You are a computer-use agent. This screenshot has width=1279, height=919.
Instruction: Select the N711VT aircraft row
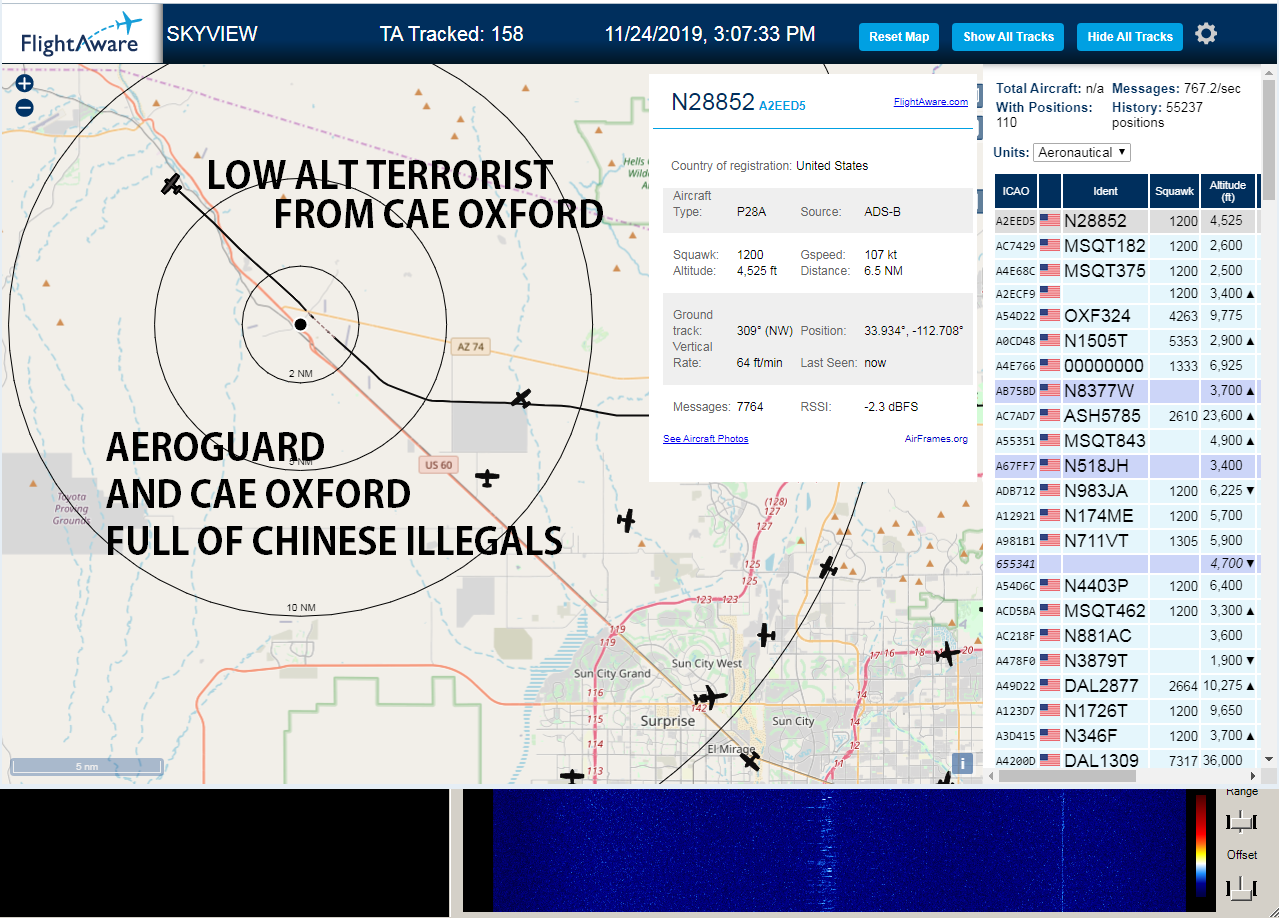(x=1127, y=541)
